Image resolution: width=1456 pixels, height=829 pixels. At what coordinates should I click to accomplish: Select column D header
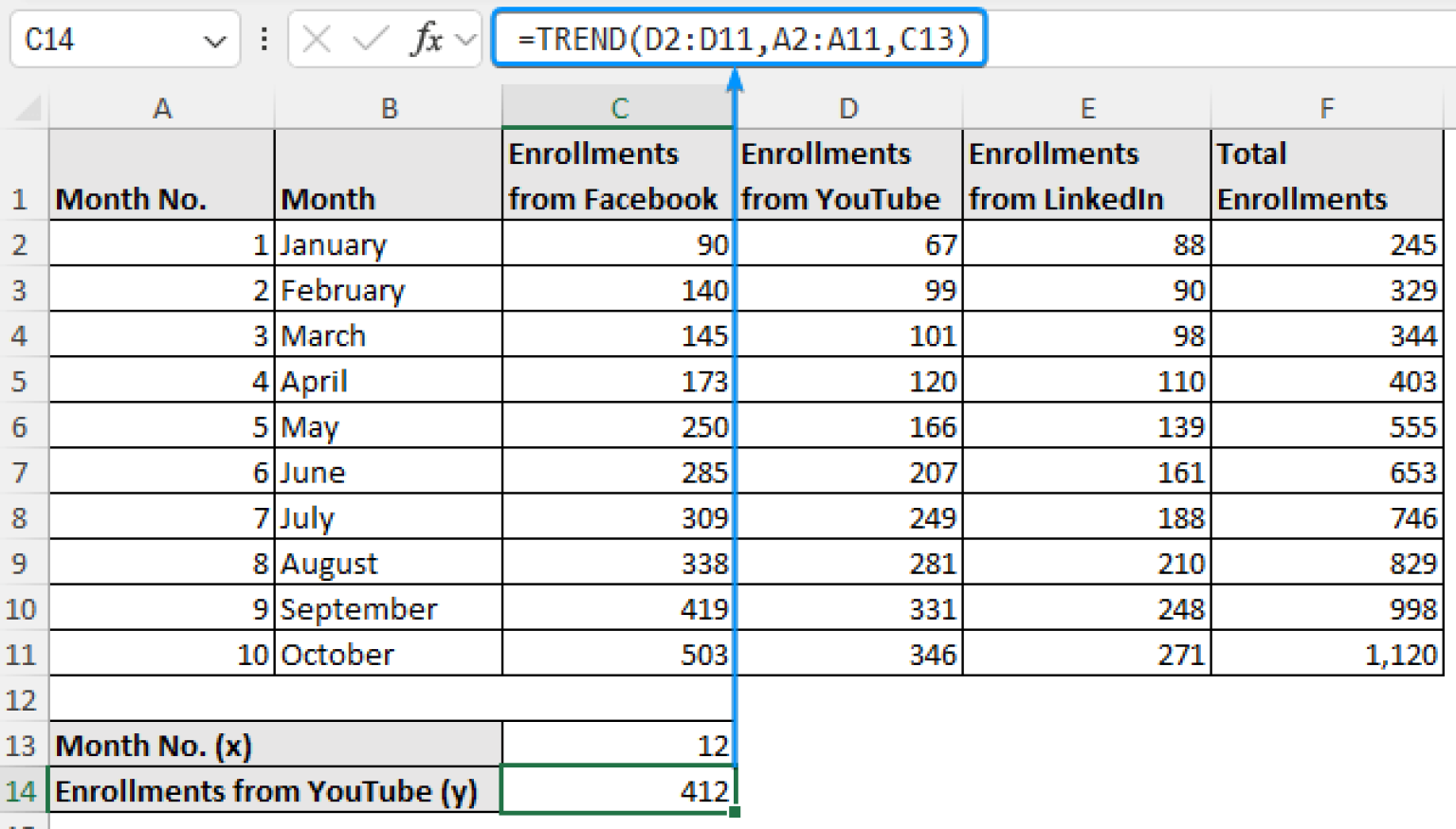click(847, 106)
